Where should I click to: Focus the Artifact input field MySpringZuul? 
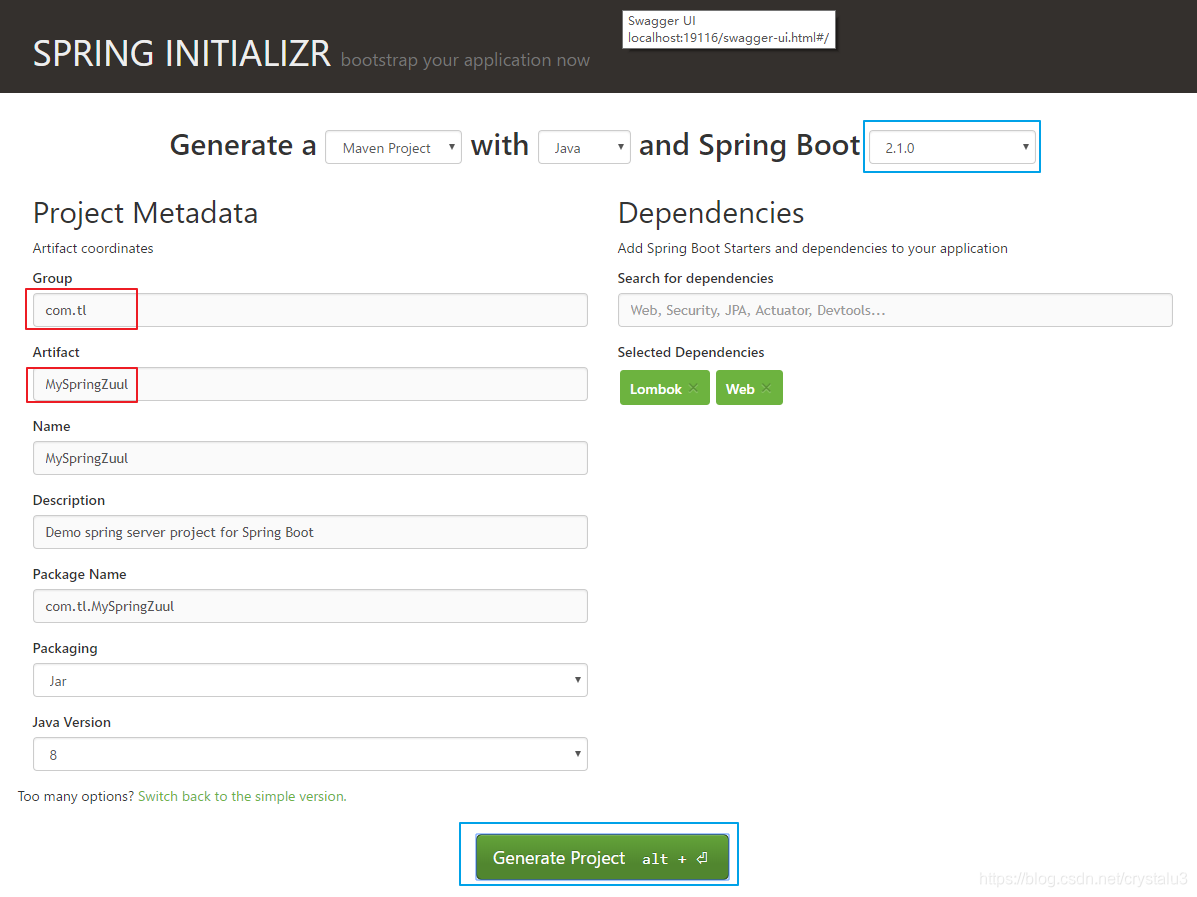[310, 384]
